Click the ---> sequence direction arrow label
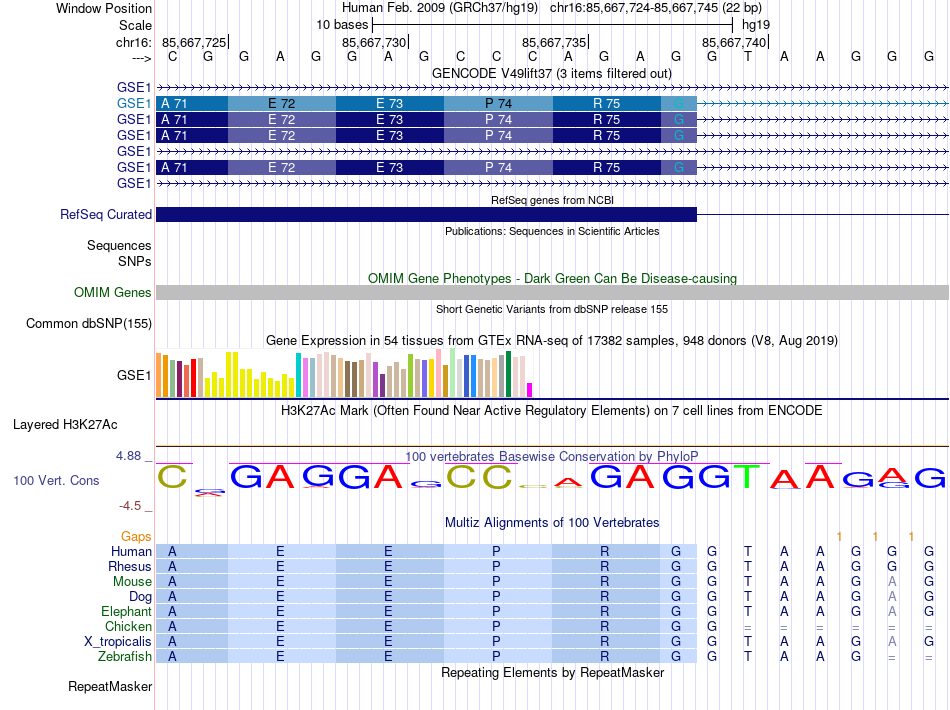The width and height of the screenshot is (950, 710). coord(141,58)
